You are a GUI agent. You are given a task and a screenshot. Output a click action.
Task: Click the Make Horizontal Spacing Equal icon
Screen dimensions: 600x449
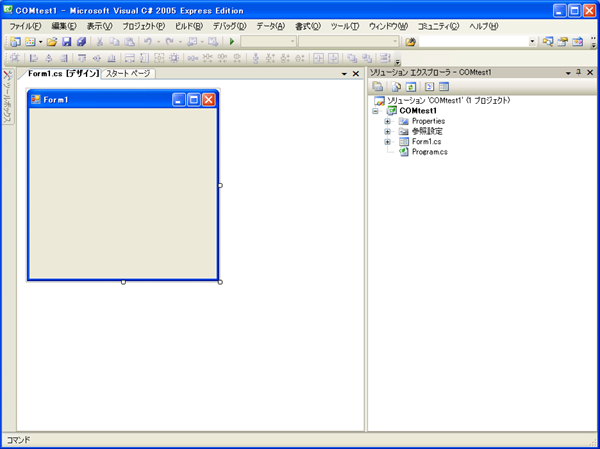192,58
